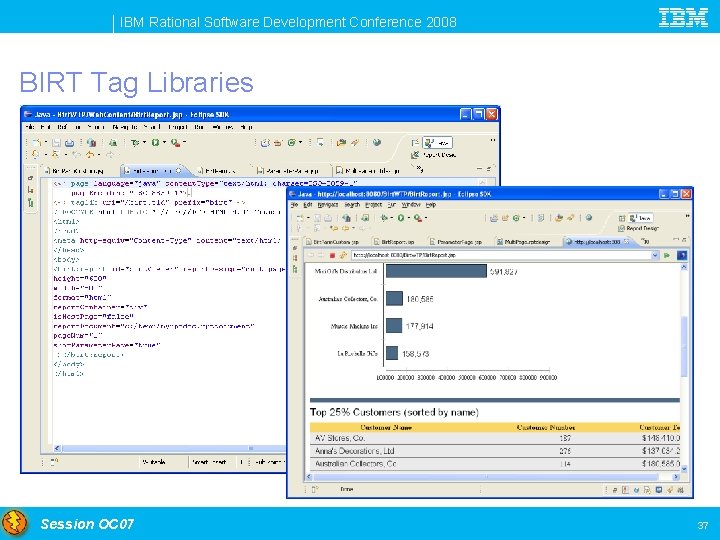Click the 'AV Stores, Co.' table row
Image resolution: width=720 pixels, height=540 pixels.
(495, 438)
